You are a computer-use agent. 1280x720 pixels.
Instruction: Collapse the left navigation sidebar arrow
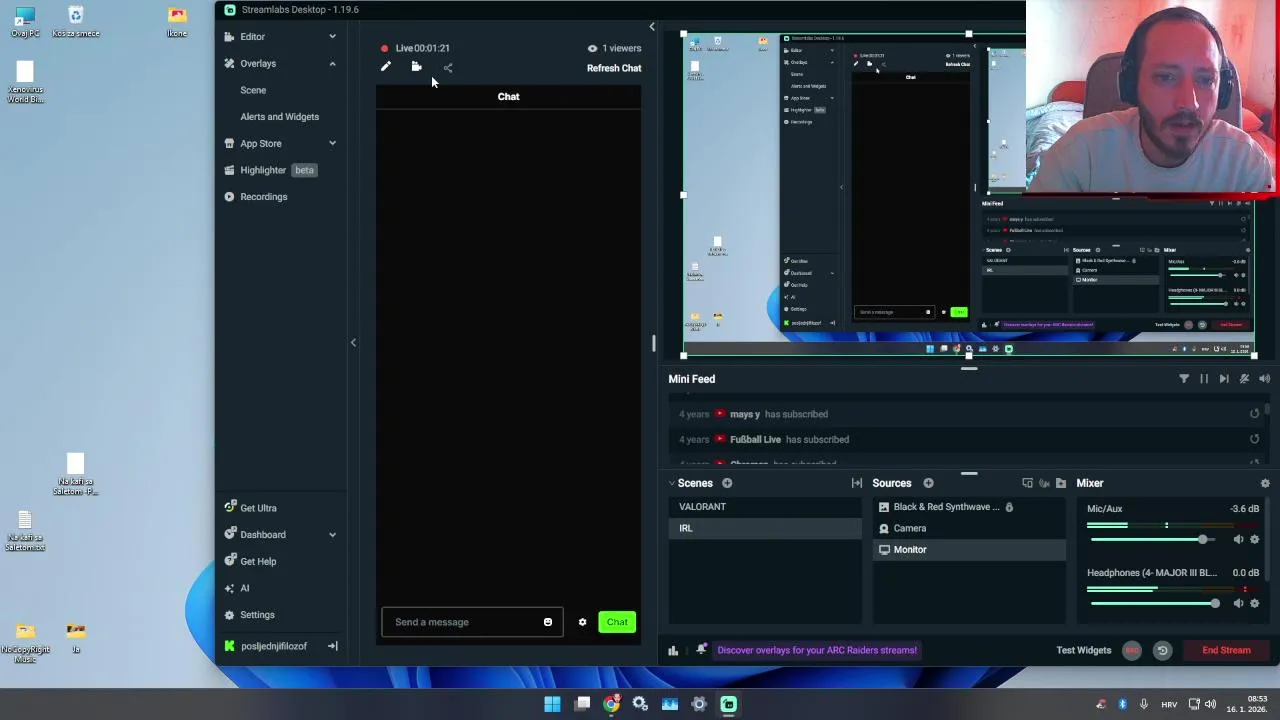(353, 343)
